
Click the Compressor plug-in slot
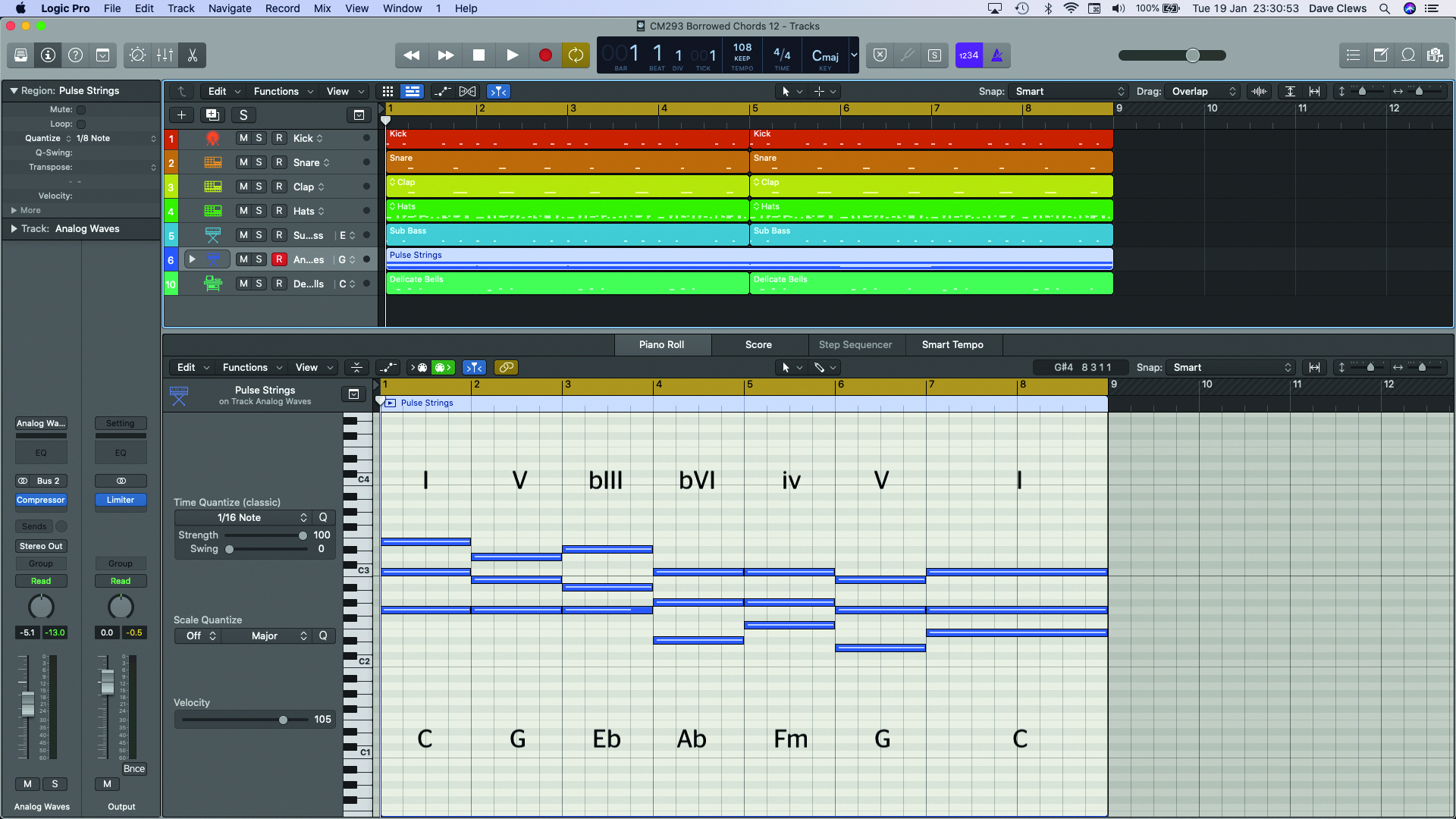pyautogui.click(x=41, y=500)
